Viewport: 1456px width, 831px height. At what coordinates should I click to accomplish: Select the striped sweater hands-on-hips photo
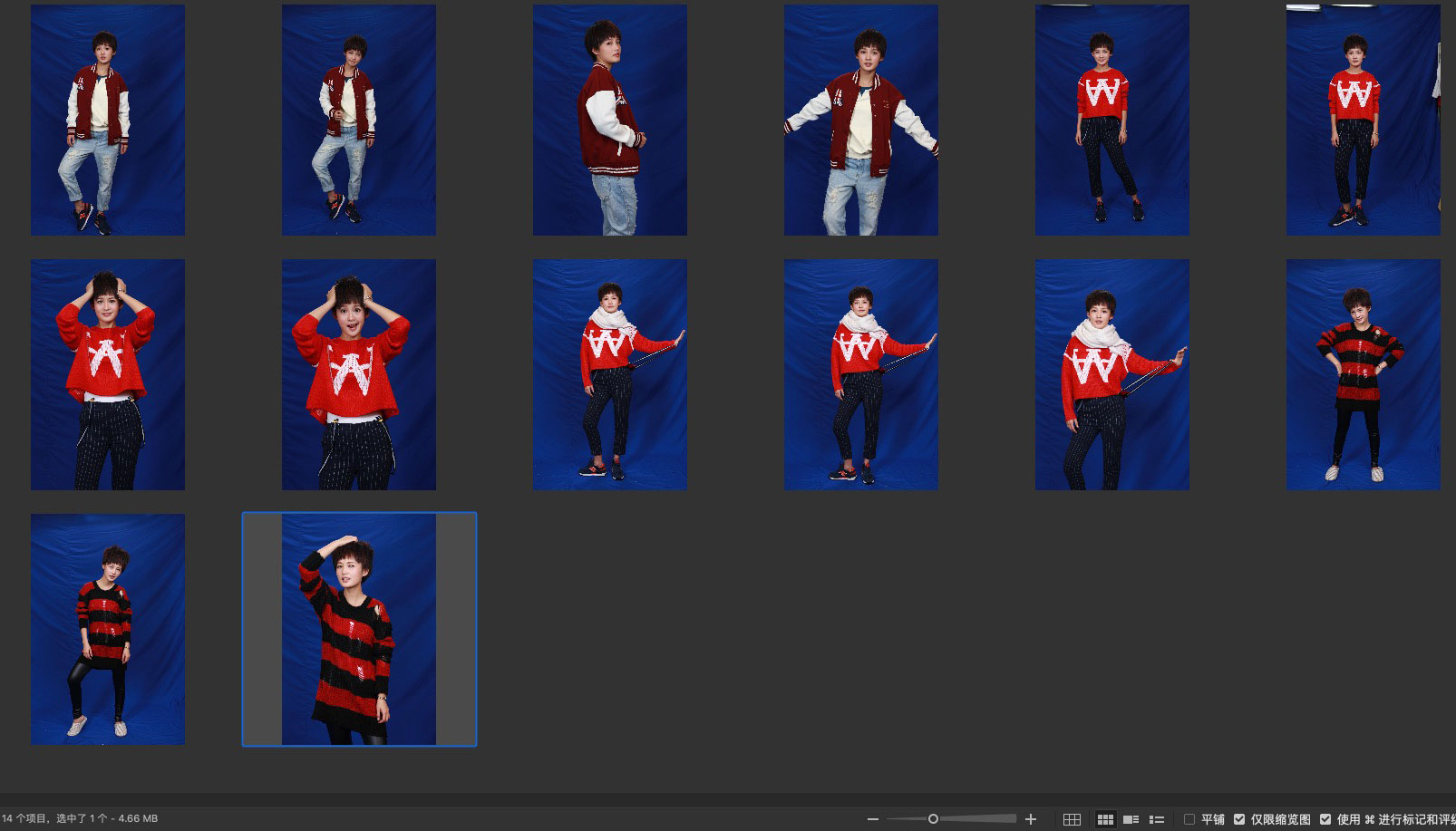[x=1363, y=374]
